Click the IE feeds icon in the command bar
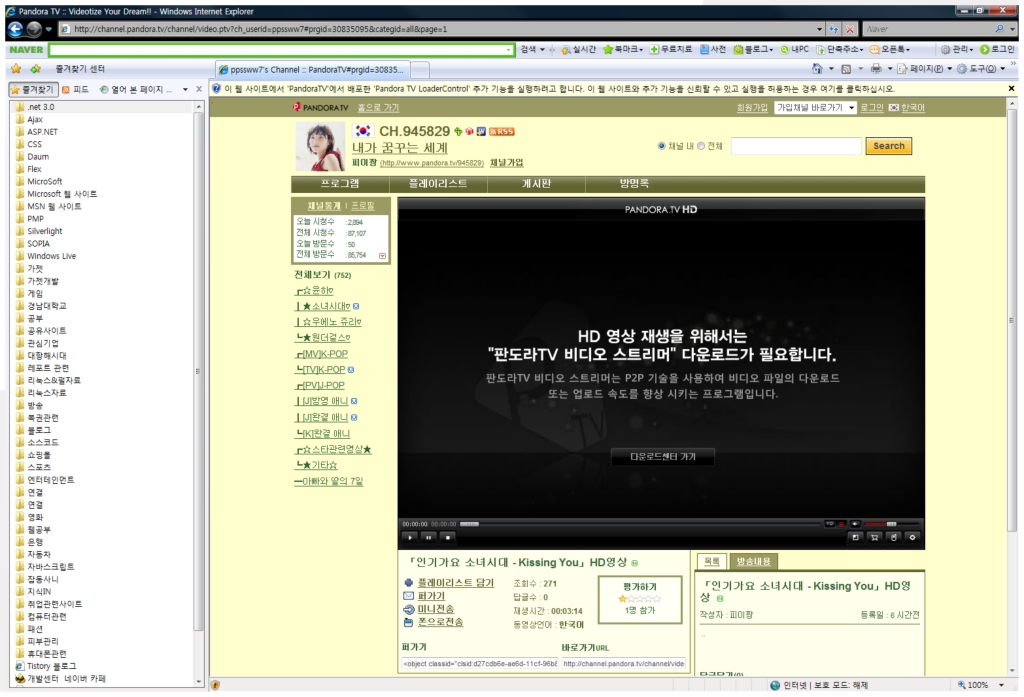 pyautogui.click(x=846, y=69)
